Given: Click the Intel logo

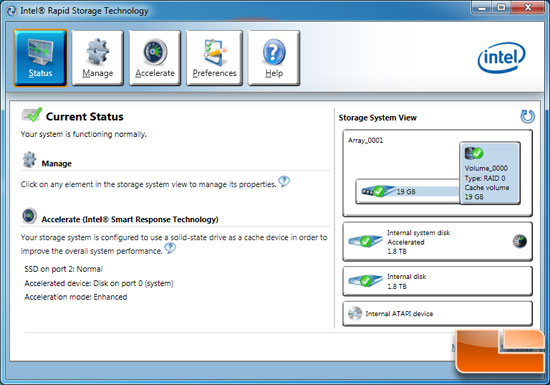Looking at the screenshot, I should (x=502, y=58).
